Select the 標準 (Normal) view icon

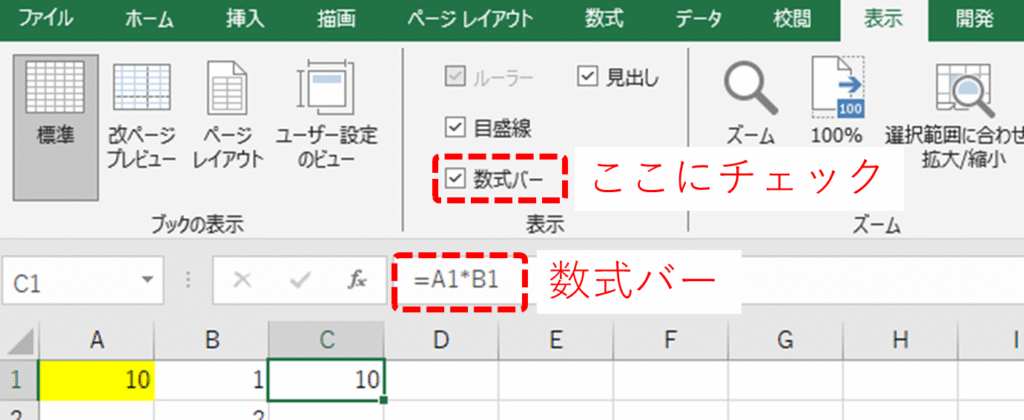click(55, 110)
